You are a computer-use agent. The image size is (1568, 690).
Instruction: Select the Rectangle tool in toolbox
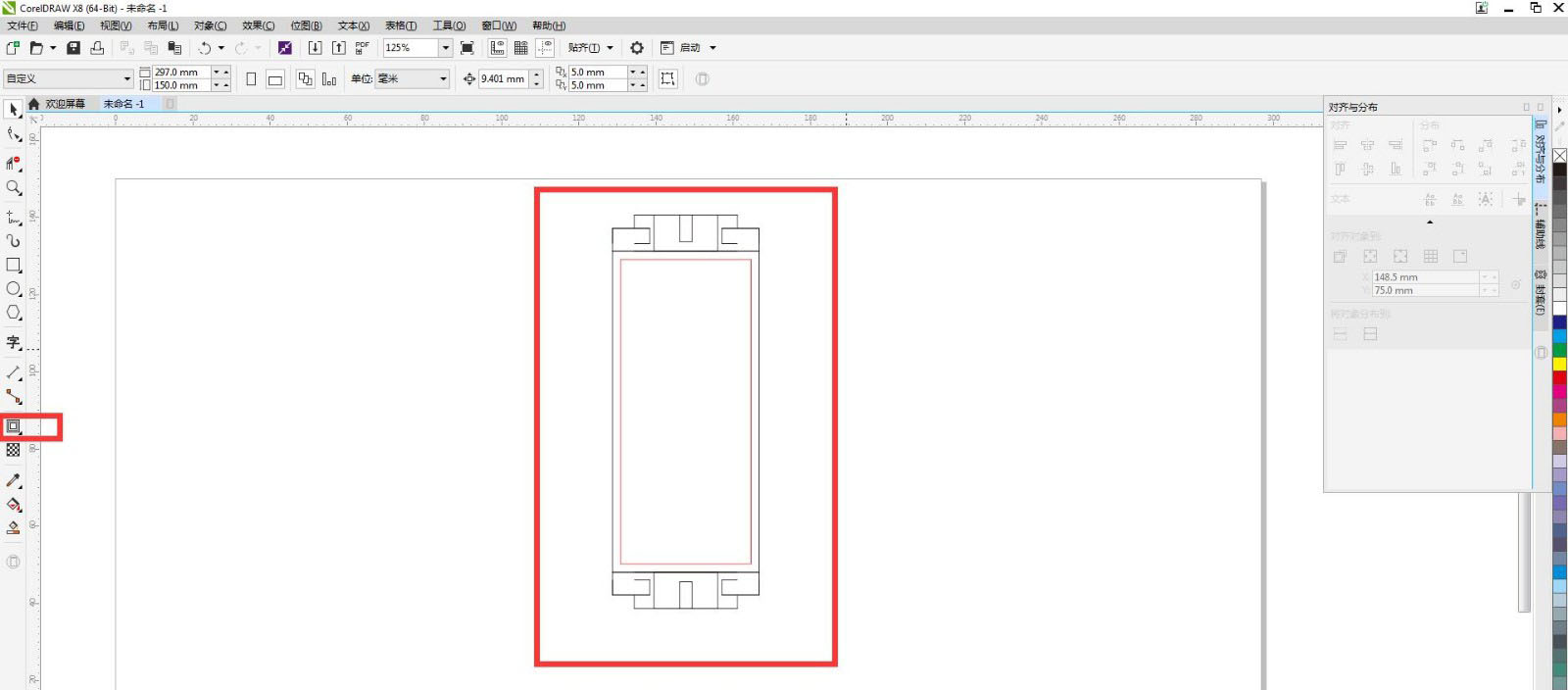[14, 266]
